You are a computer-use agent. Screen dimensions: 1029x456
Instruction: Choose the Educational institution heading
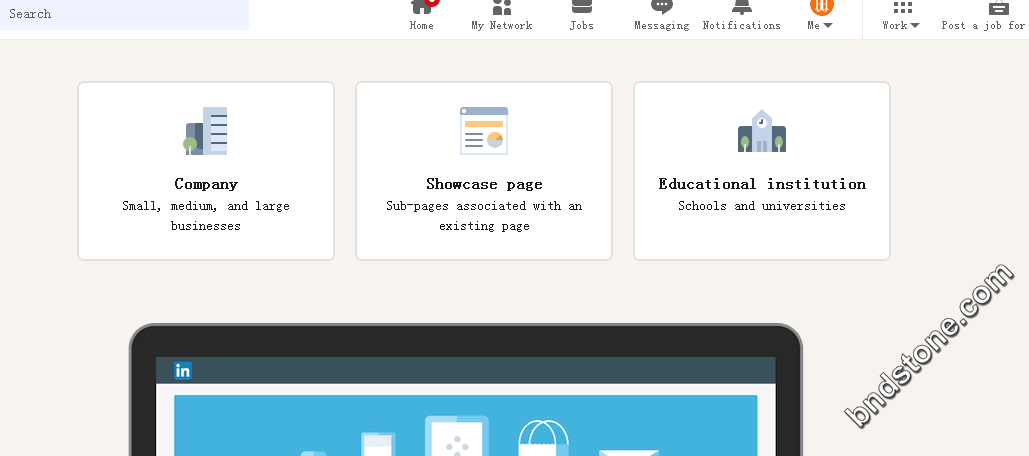(x=762, y=184)
